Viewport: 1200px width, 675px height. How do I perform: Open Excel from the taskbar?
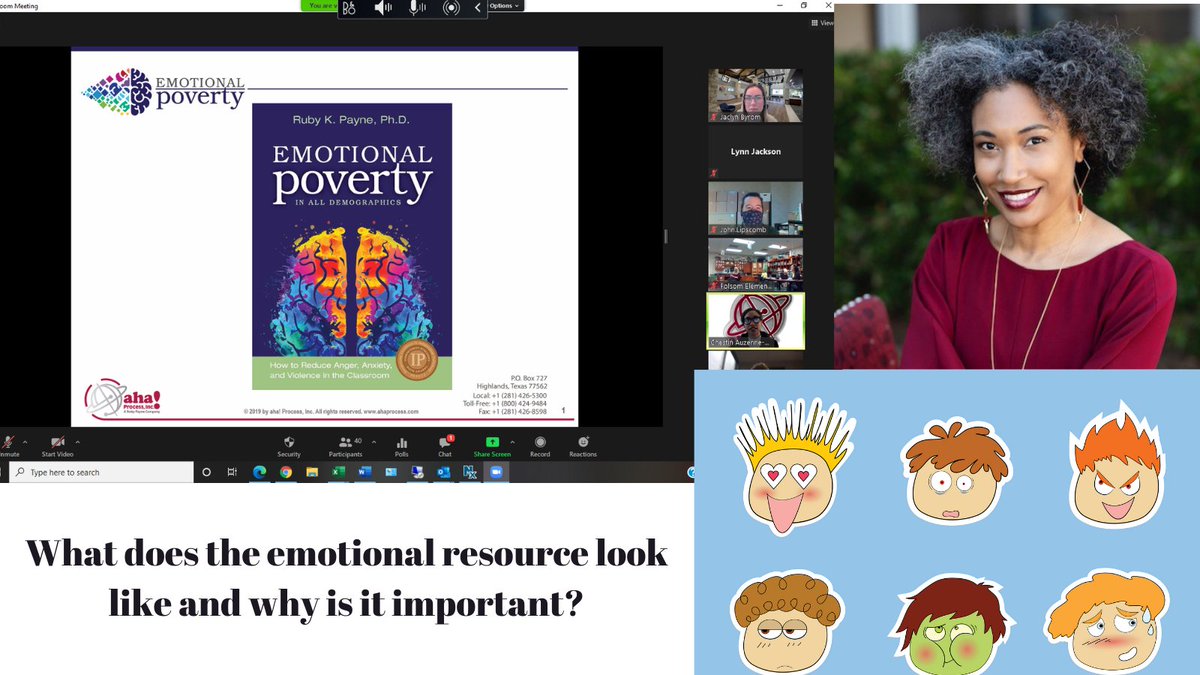click(338, 472)
